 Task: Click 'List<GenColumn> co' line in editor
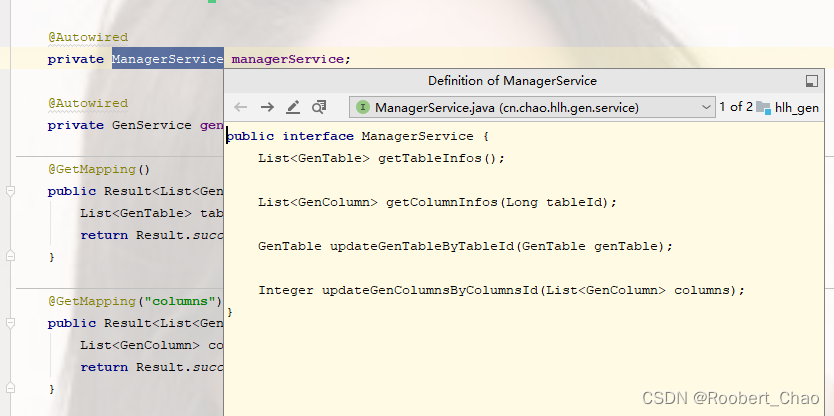152,345
